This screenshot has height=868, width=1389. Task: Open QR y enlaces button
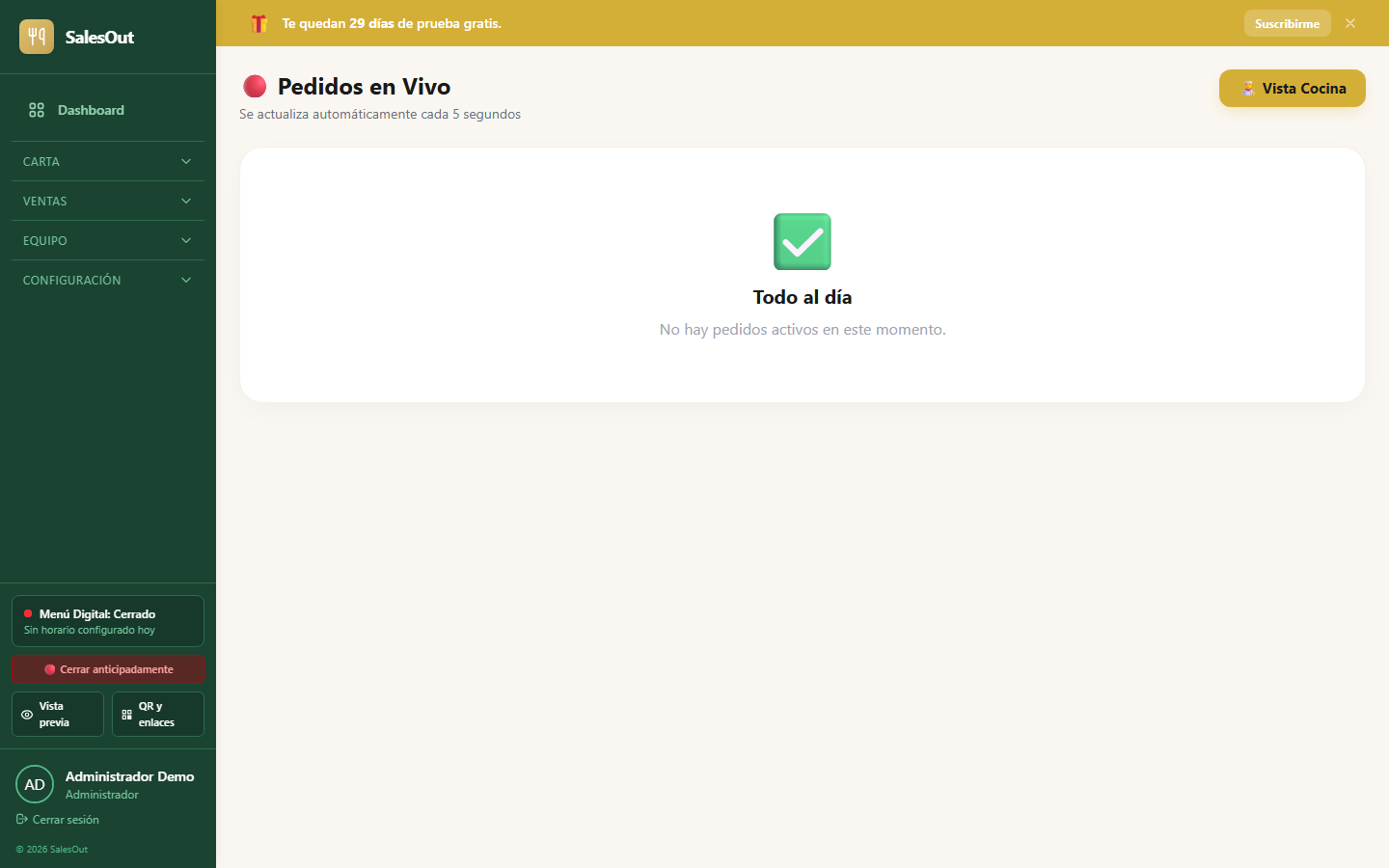pyautogui.click(x=158, y=714)
